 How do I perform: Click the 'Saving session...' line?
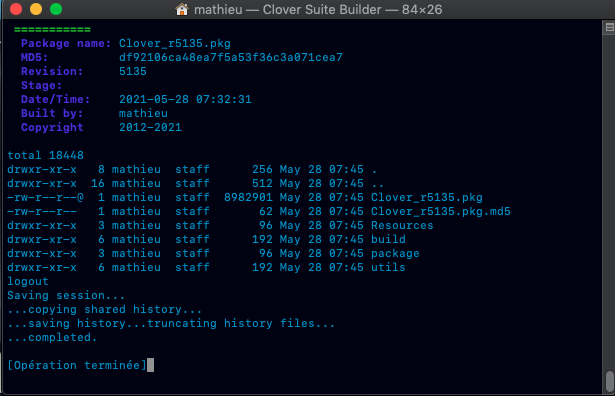coord(66,295)
